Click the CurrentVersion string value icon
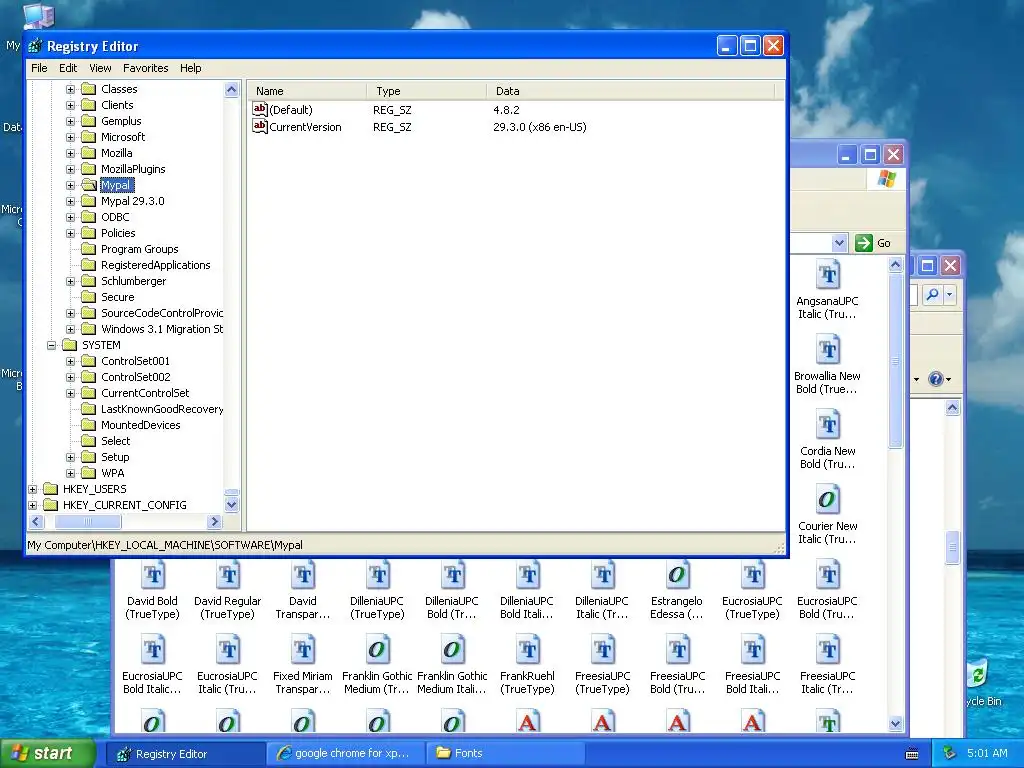This screenshot has height=768, width=1024. point(260,126)
